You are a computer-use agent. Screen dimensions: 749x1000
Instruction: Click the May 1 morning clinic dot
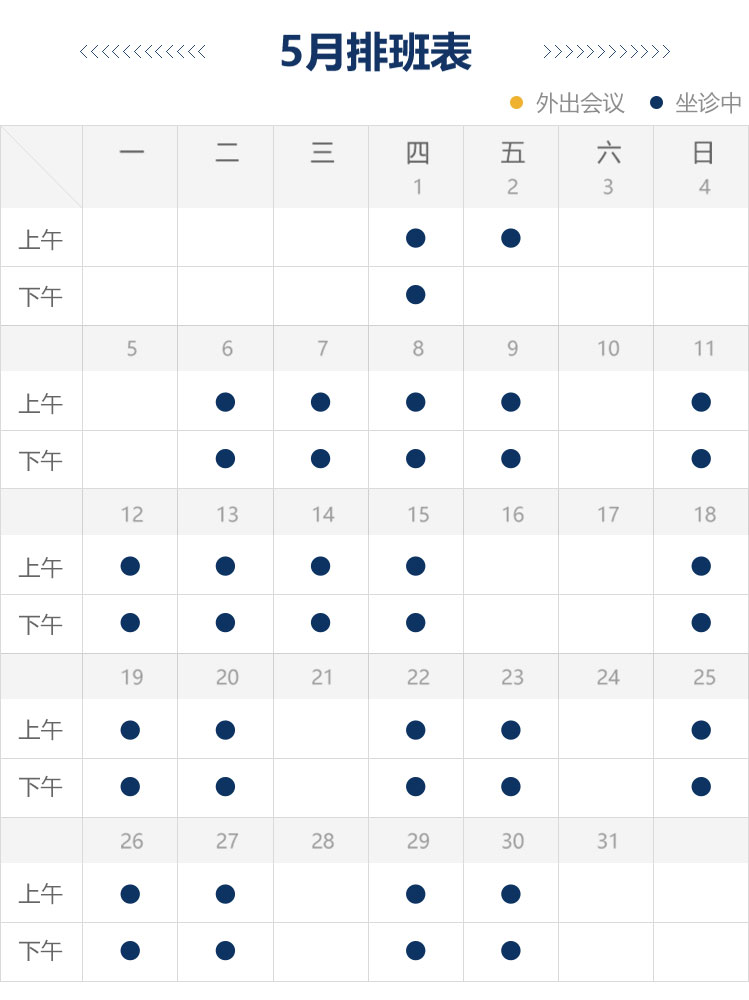pyautogui.click(x=416, y=238)
